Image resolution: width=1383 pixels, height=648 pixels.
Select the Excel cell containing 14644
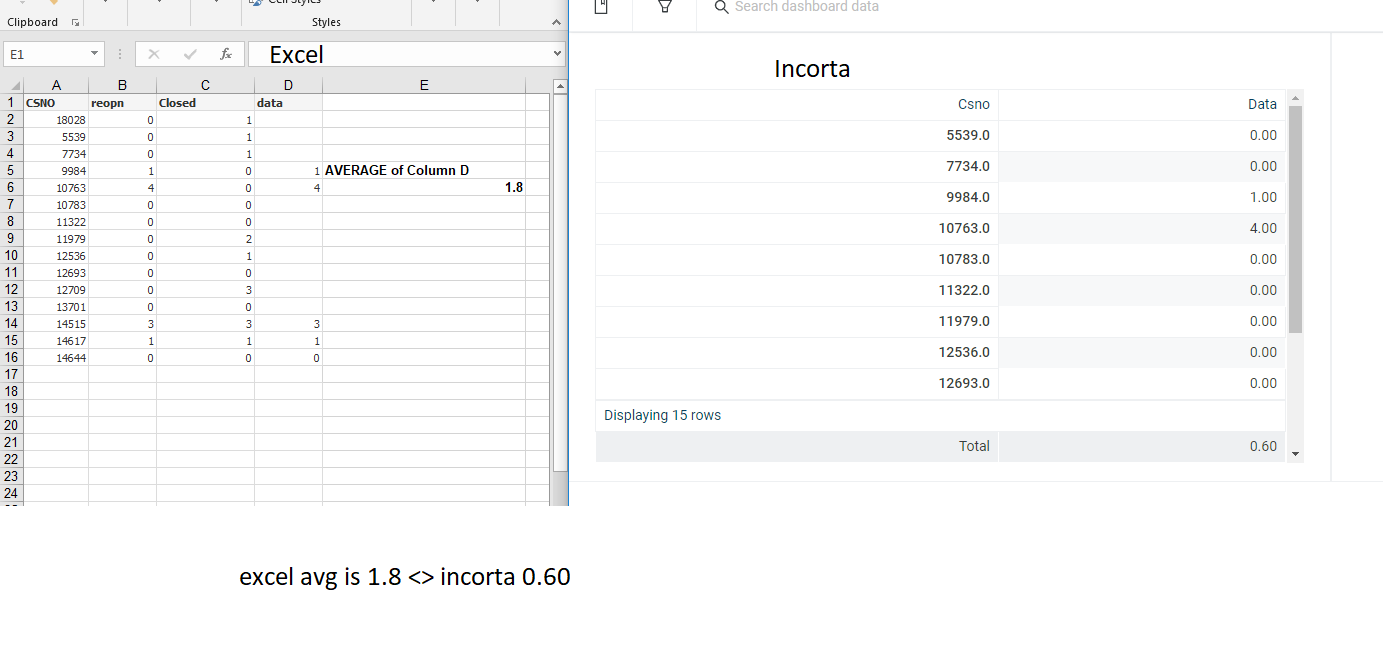(x=56, y=357)
